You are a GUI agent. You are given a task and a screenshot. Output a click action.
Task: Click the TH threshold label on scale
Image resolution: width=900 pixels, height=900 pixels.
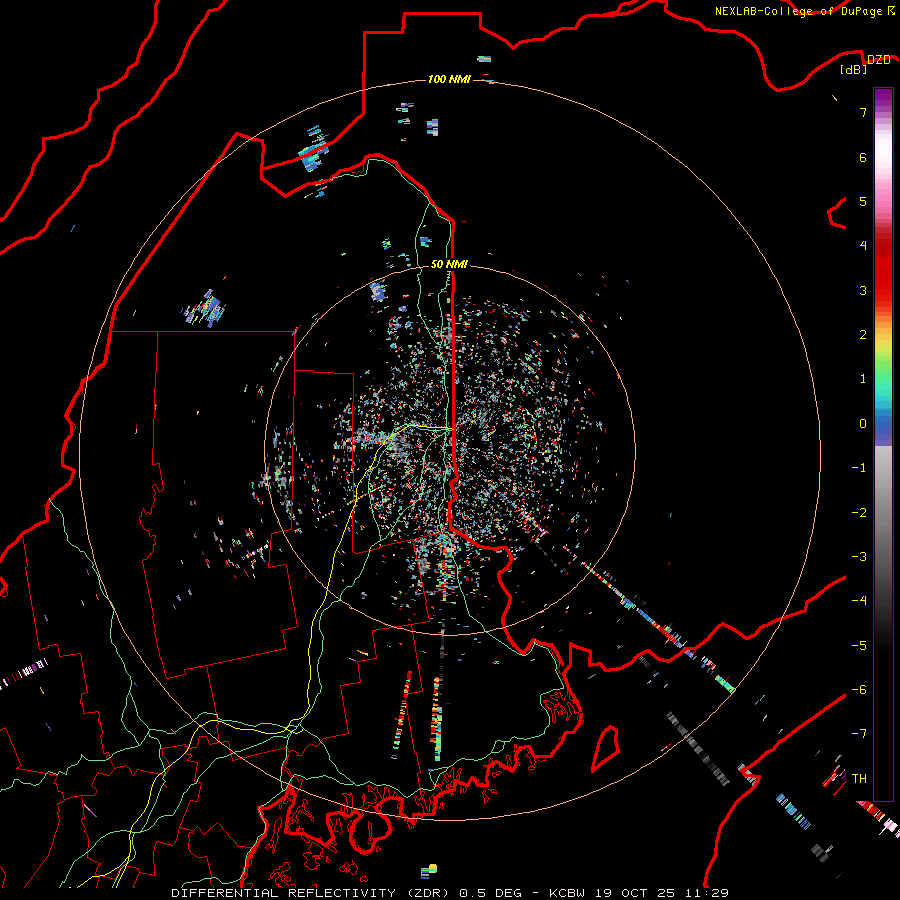pyautogui.click(x=859, y=779)
